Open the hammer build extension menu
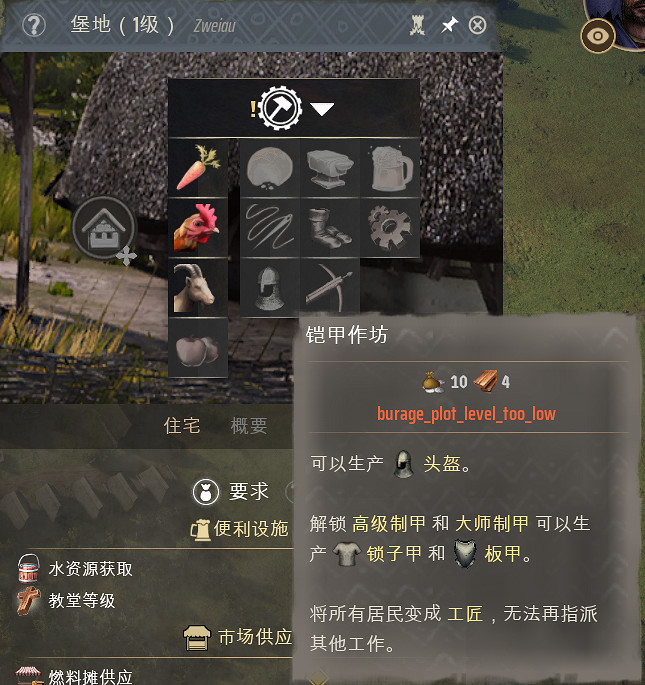Image resolution: width=645 pixels, height=685 pixels. click(280, 108)
